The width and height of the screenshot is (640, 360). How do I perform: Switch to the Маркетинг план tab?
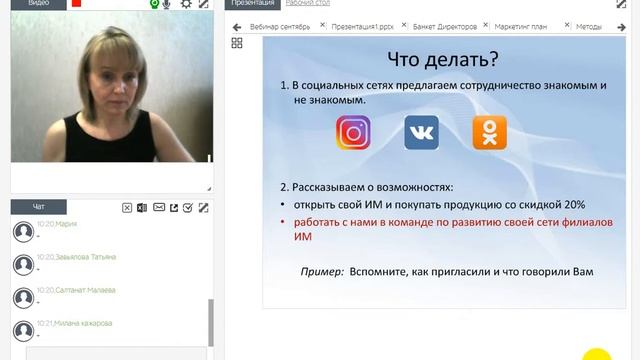coord(521,27)
